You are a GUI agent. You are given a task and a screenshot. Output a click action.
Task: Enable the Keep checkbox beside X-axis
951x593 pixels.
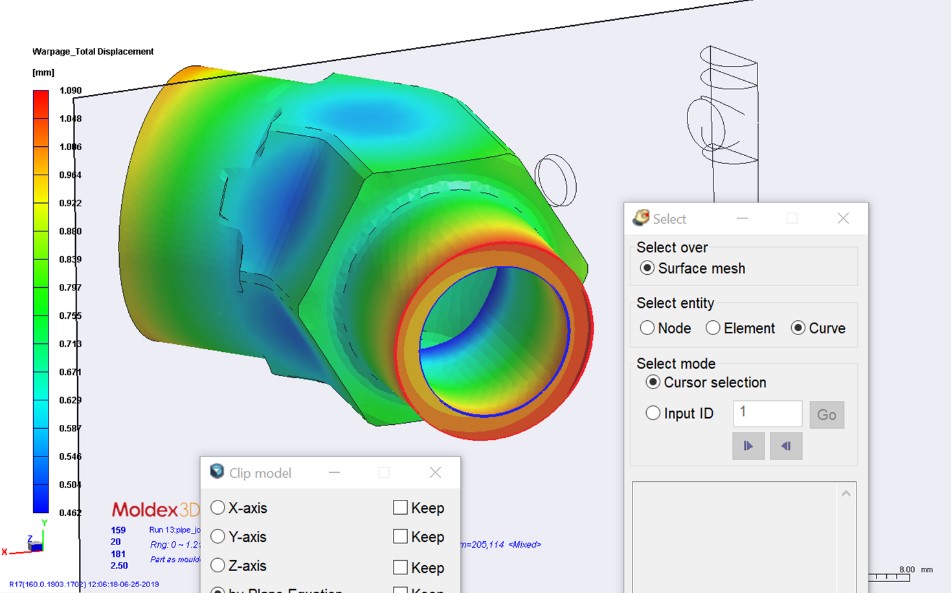(400, 508)
